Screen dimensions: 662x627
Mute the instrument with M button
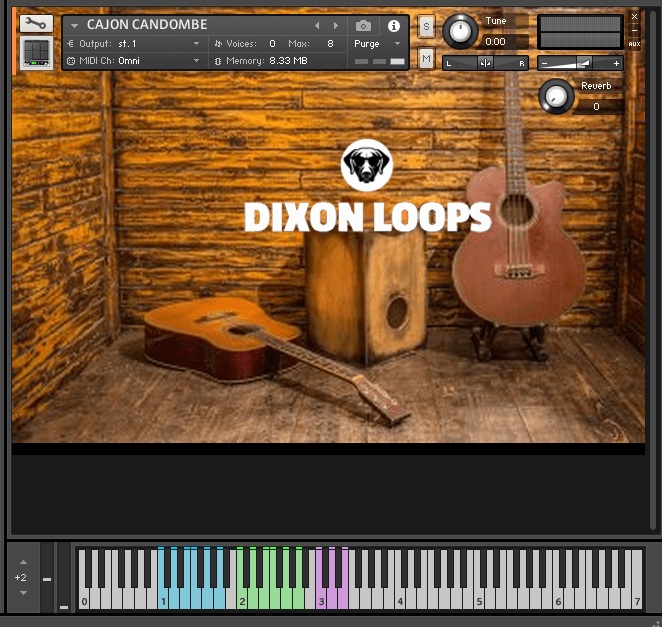tap(426, 61)
